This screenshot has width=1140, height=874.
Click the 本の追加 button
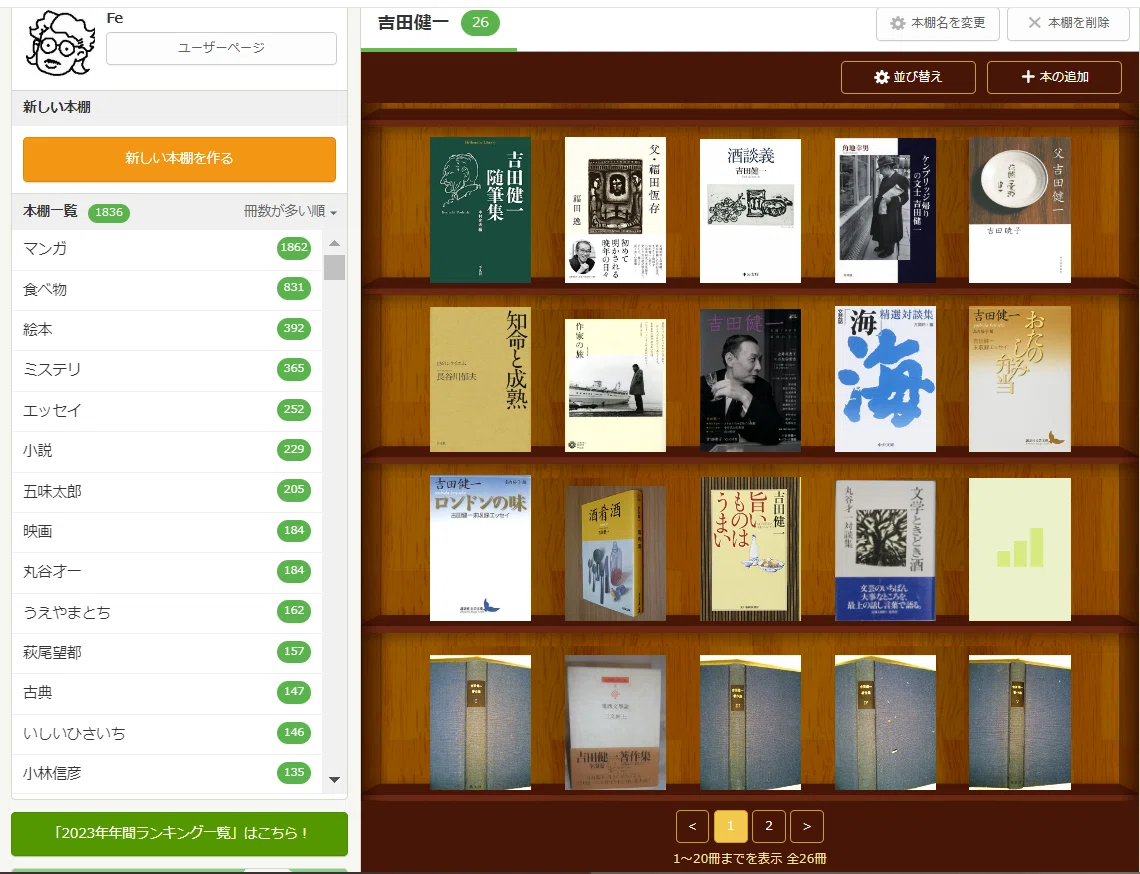1054,77
